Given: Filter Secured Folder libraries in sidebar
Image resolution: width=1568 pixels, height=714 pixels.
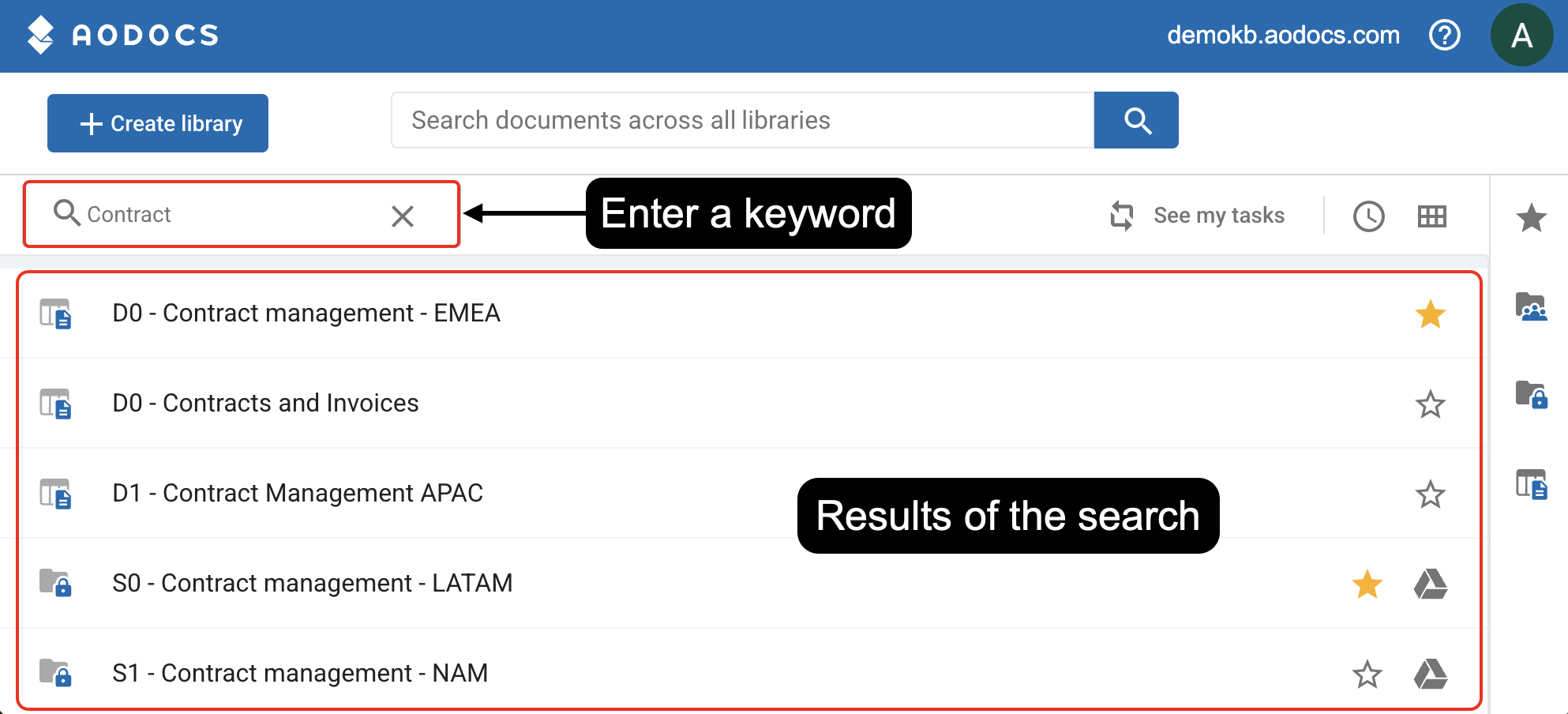Looking at the screenshot, I should click(1531, 393).
